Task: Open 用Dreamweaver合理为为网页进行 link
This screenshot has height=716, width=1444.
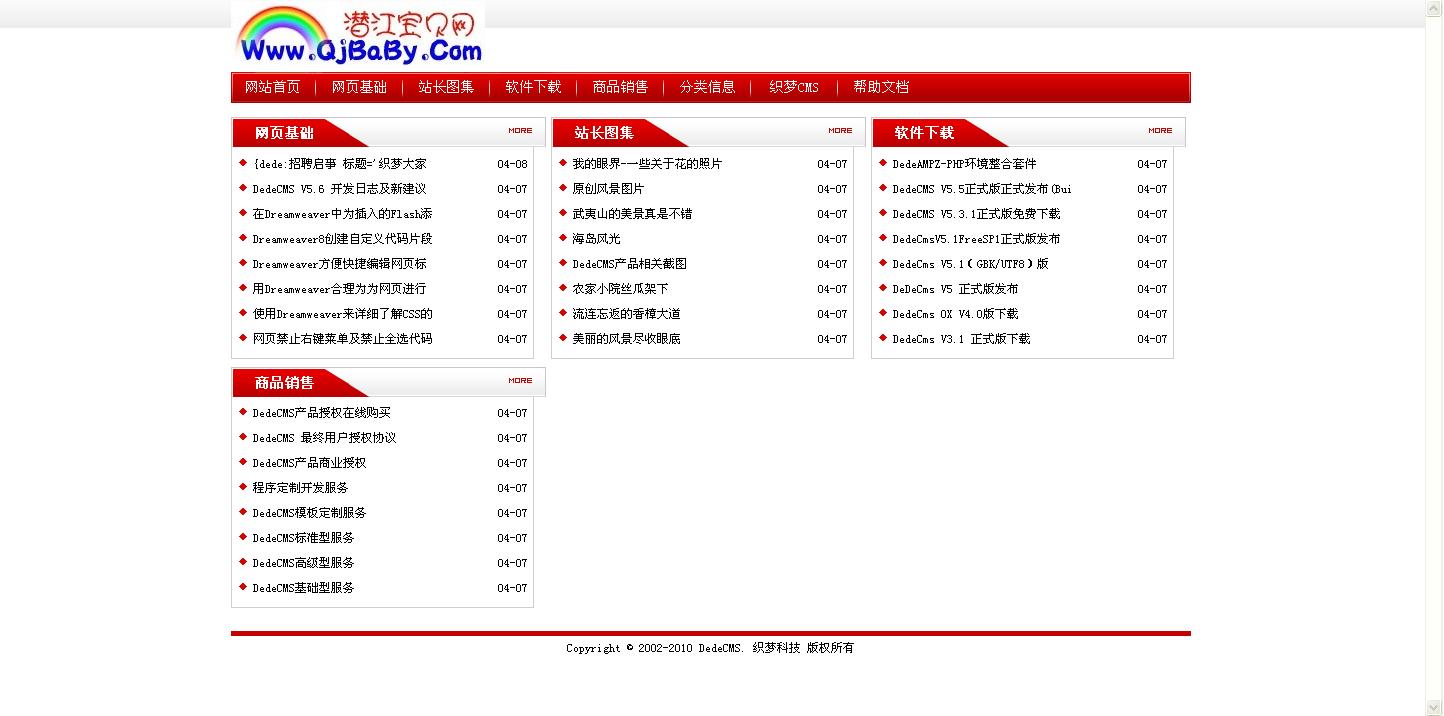Action: (x=339, y=289)
